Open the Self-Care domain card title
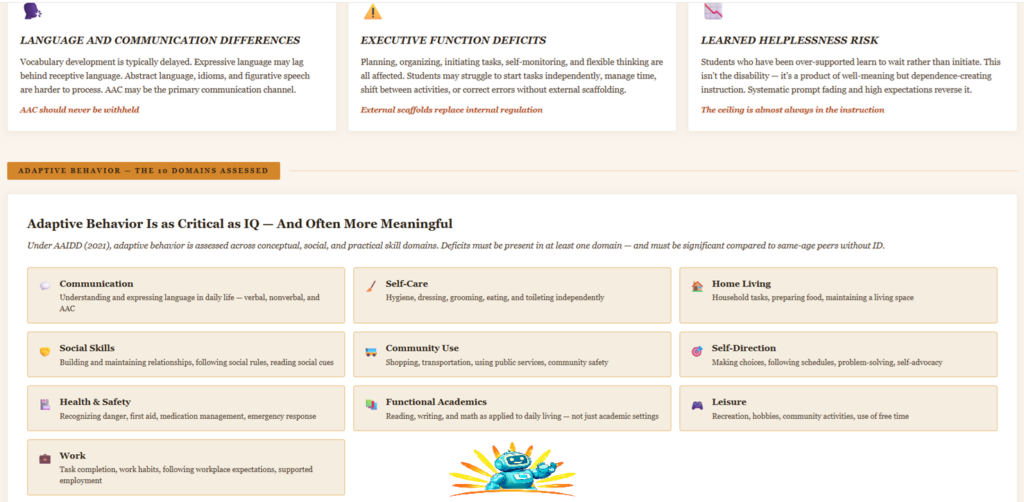Image resolution: width=1024 pixels, height=502 pixels. [x=407, y=284]
